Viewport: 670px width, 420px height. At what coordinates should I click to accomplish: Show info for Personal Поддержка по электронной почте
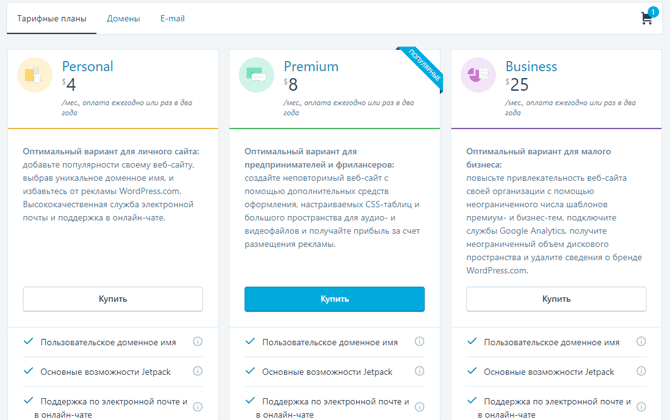[197, 407]
